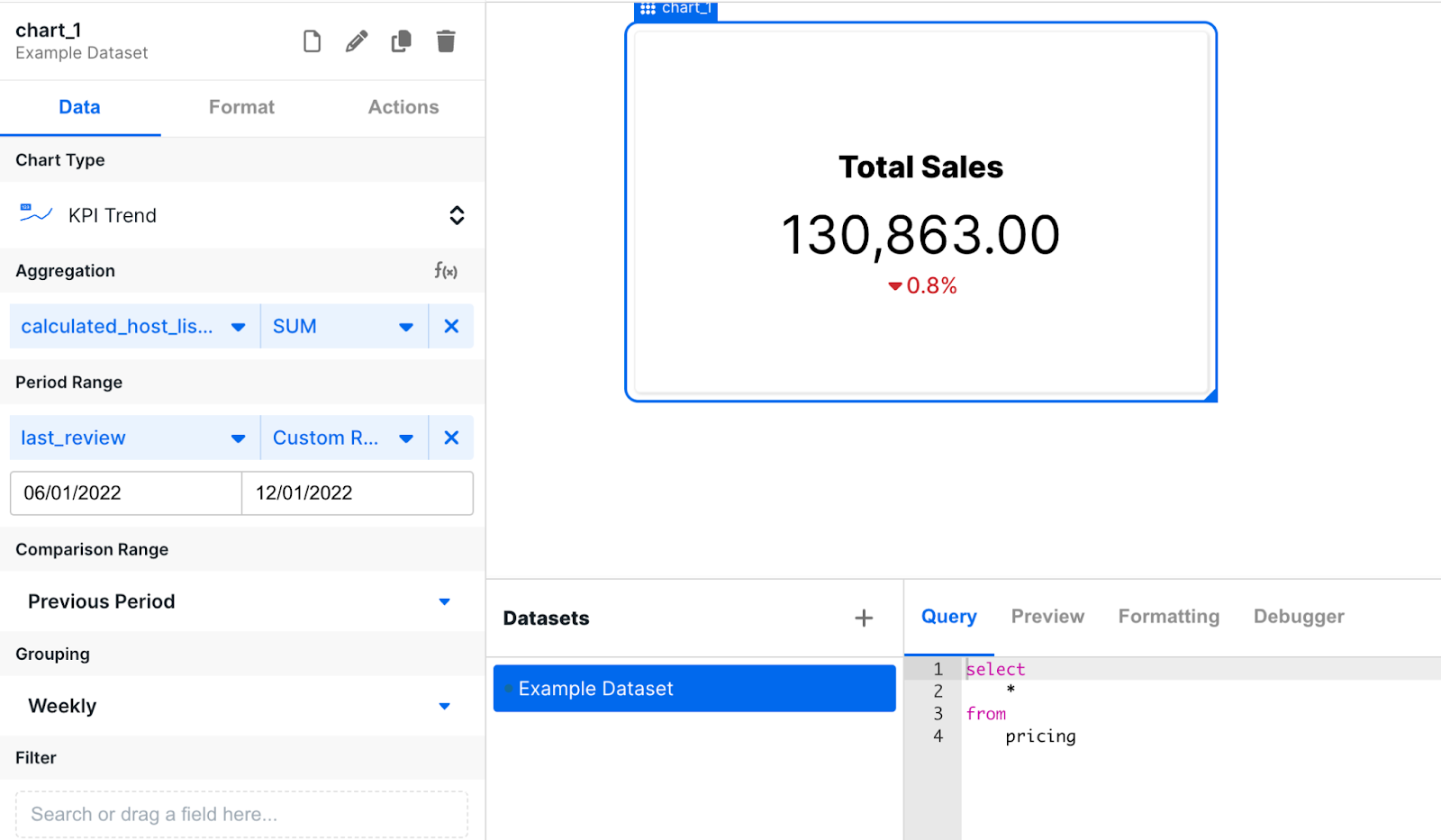
Task: Select Example Dataset in the datasets list
Action: pos(693,688)
